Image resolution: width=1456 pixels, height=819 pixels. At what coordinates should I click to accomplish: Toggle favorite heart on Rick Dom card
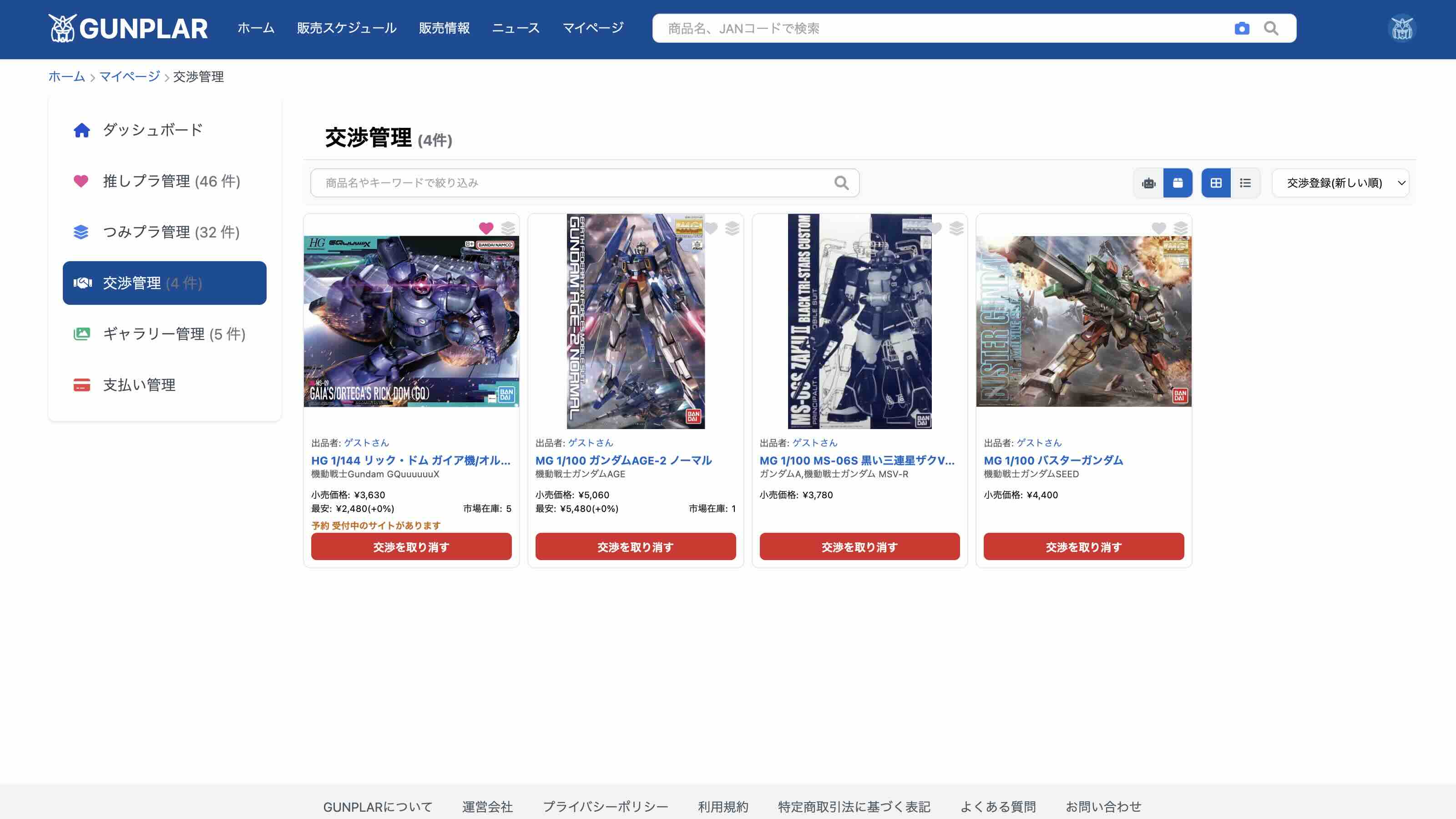[486, 228]
